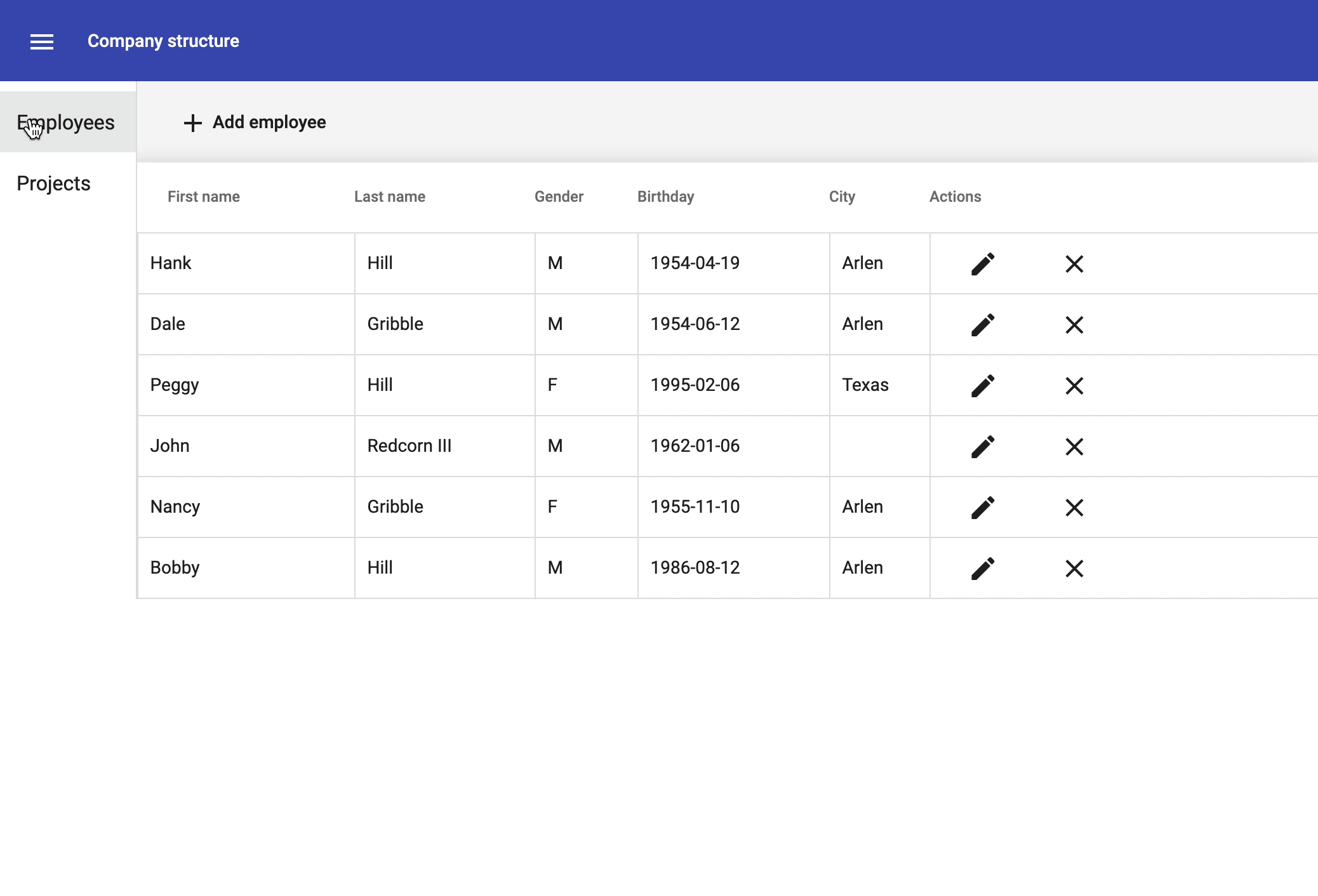
Task: Delete John Redcorn III's entry
Action: (1074, 447)
